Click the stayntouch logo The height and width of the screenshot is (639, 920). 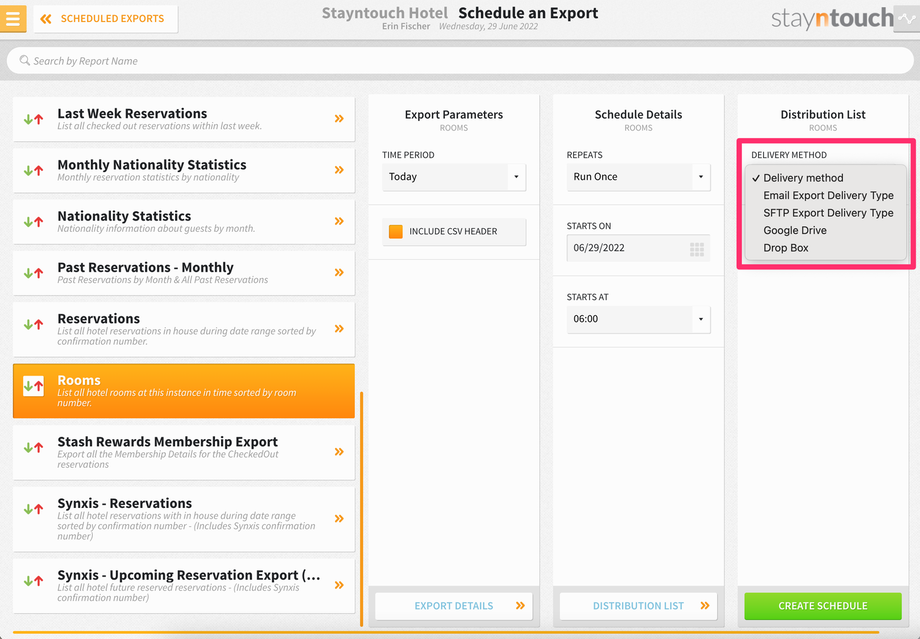pyautogui.click(x=832, y=19)
